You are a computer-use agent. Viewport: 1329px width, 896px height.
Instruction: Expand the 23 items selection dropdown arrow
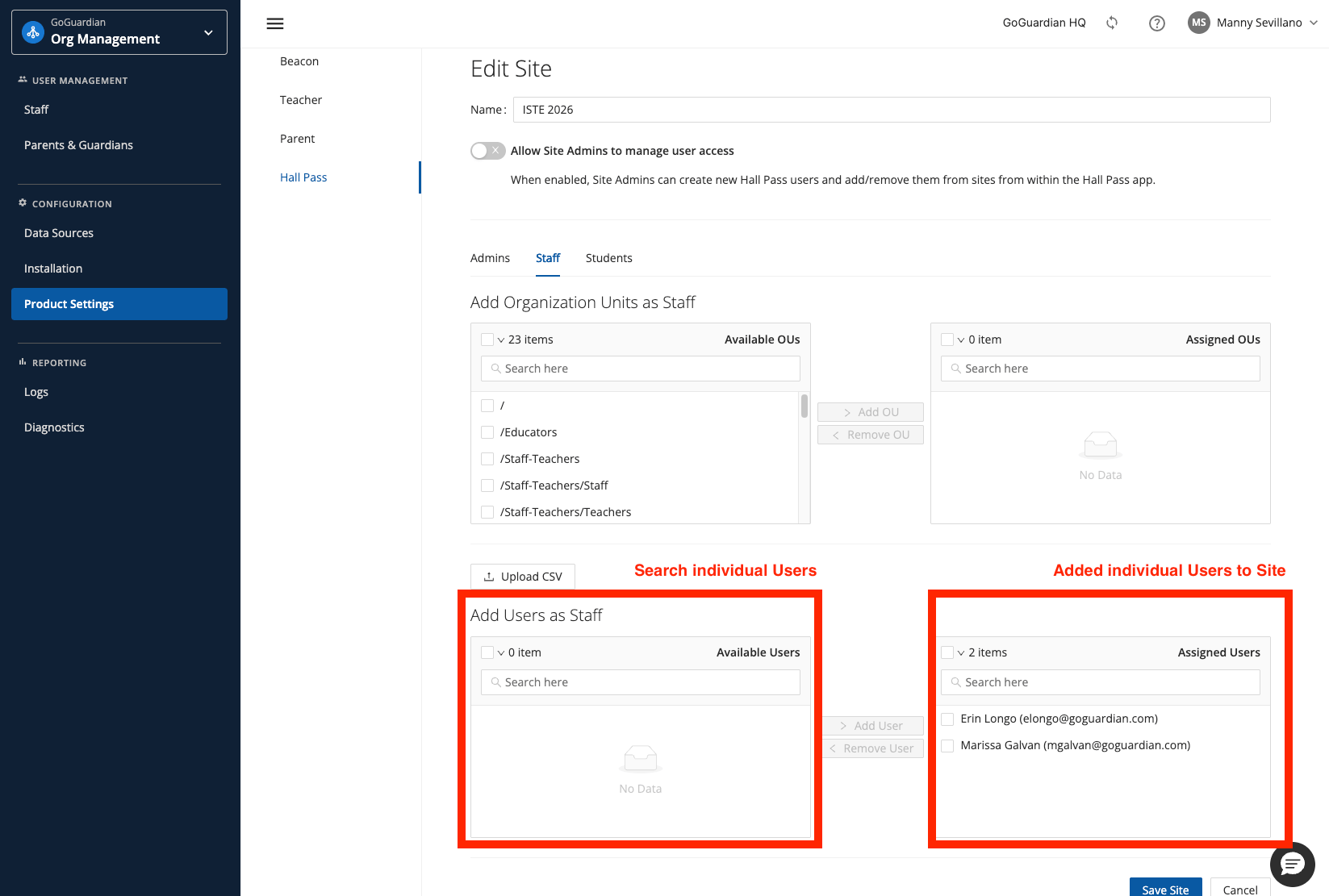pyautogui.click(x=501, y=340)
